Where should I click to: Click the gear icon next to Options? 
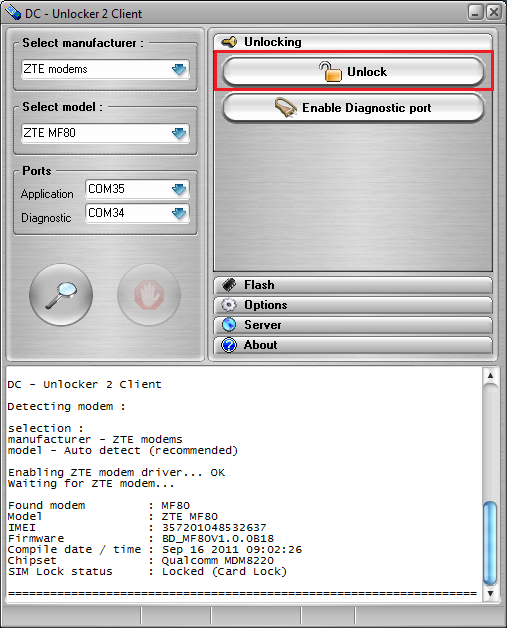[229, 305]
